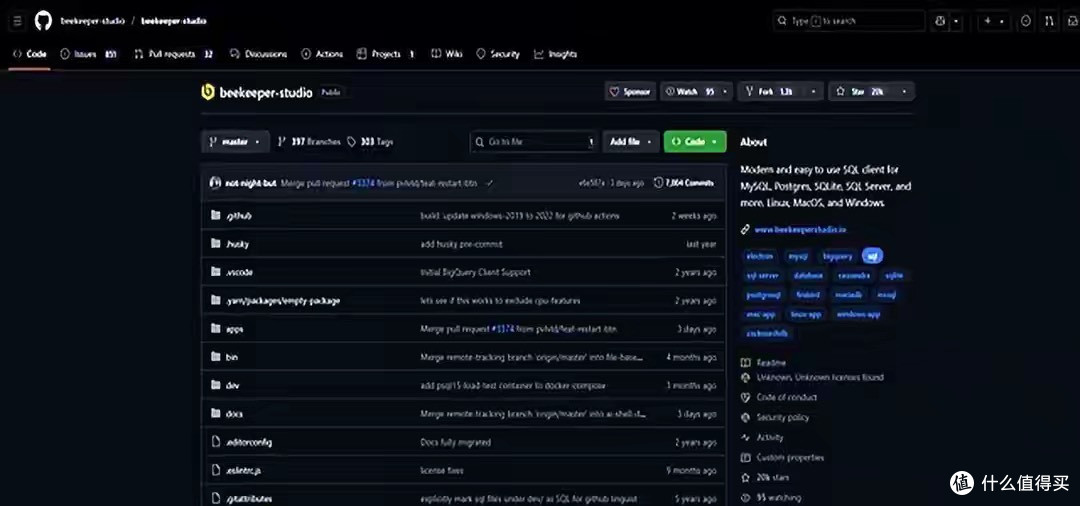Click folder icon for bin row
This screenshot has height=506, width=1080.
[216, 357]
